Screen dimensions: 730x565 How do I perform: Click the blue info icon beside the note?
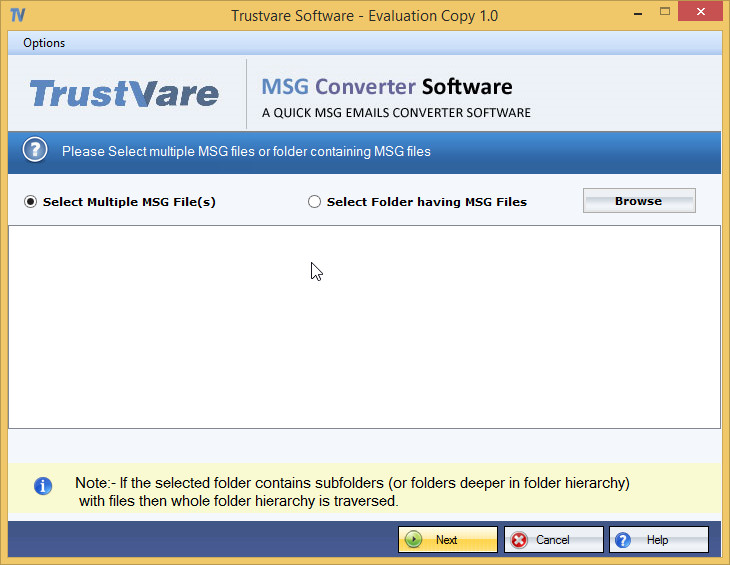click(x=43, y=486)
